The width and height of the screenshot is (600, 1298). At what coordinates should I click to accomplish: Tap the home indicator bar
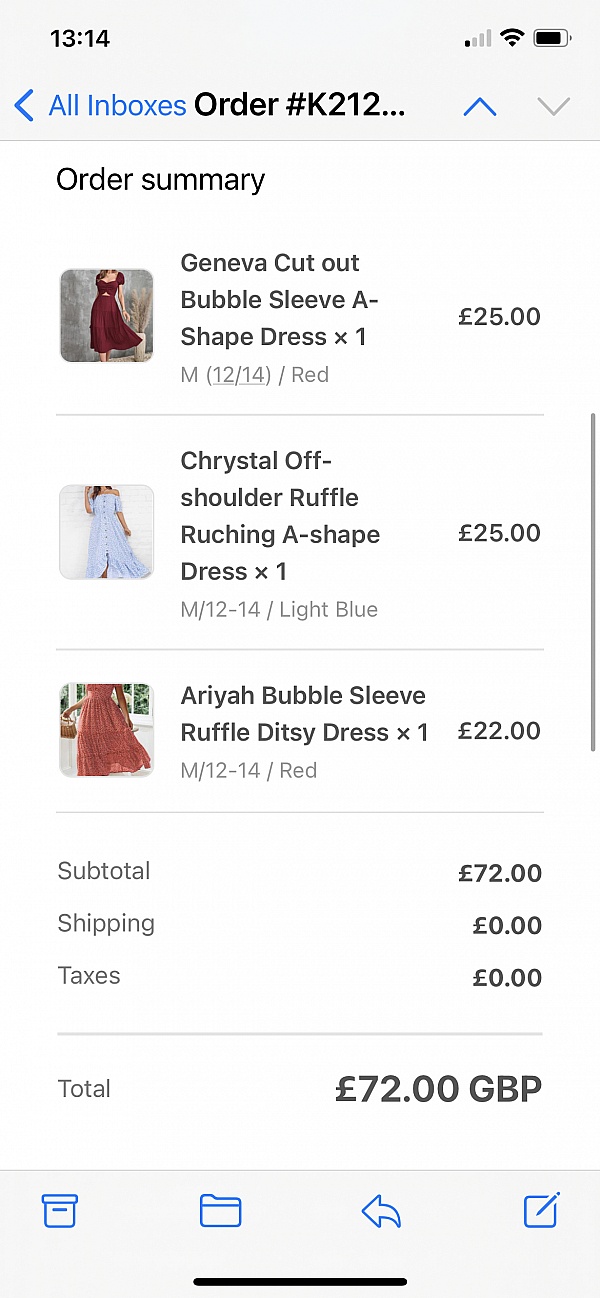[300, 1282]
